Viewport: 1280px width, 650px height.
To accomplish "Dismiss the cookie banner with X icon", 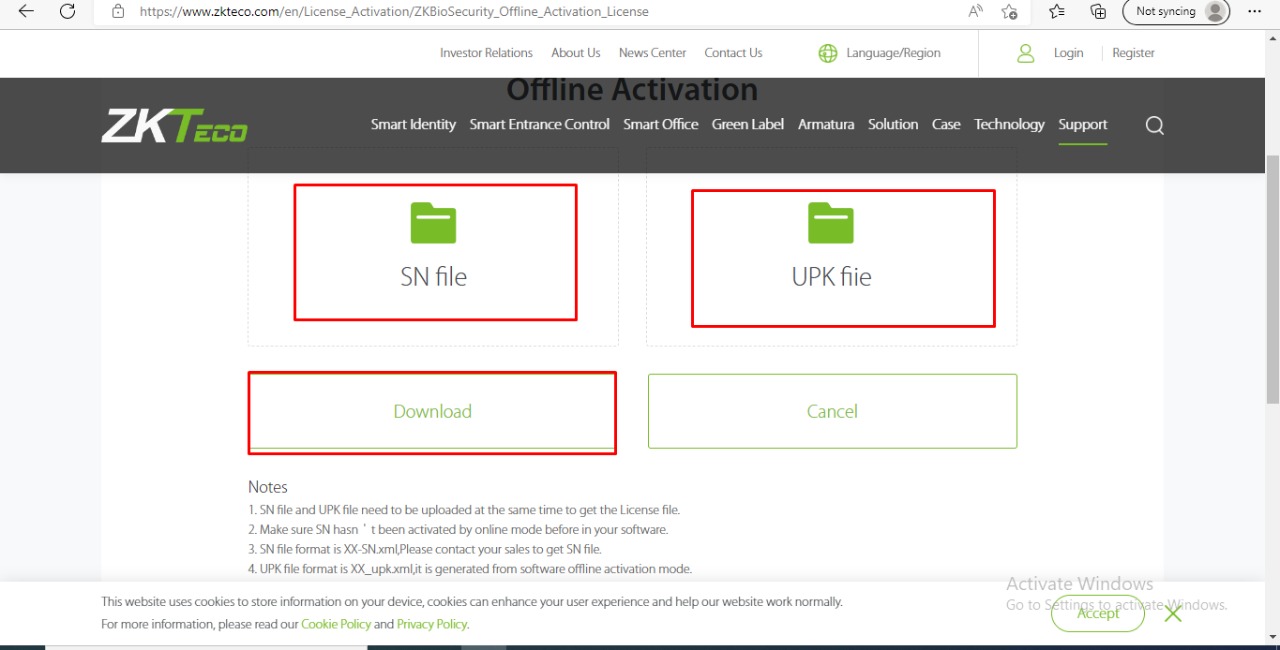I will point(1173,613).
